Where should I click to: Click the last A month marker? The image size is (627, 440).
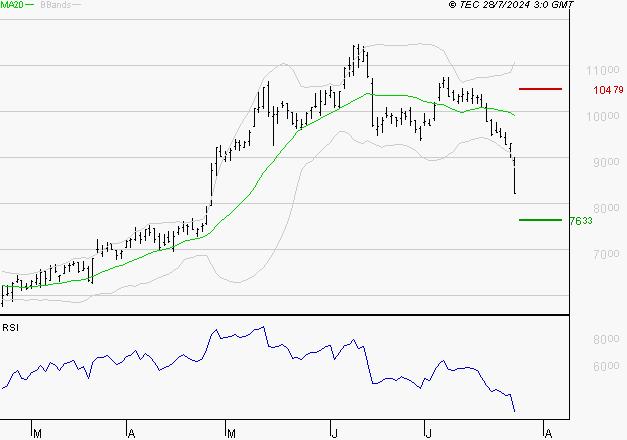point(548,434)
